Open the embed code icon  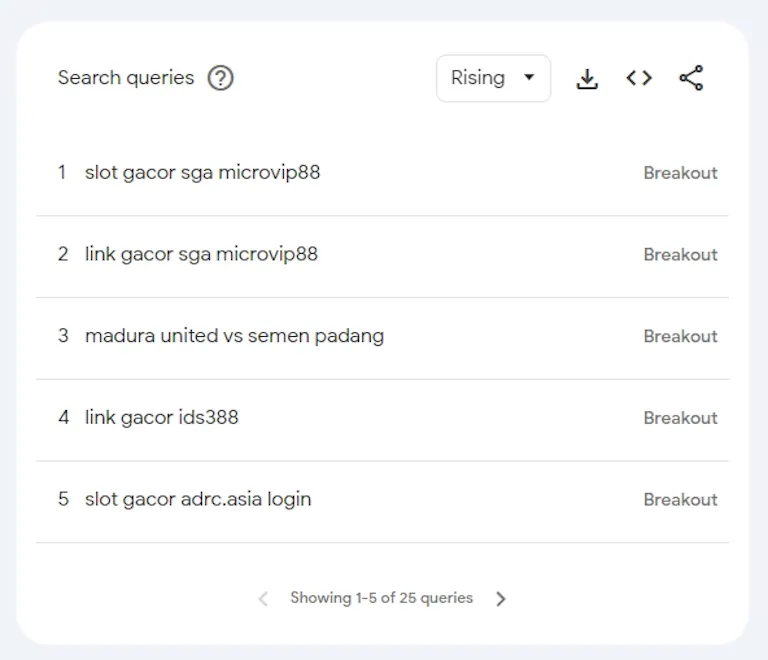click(639, 78)
